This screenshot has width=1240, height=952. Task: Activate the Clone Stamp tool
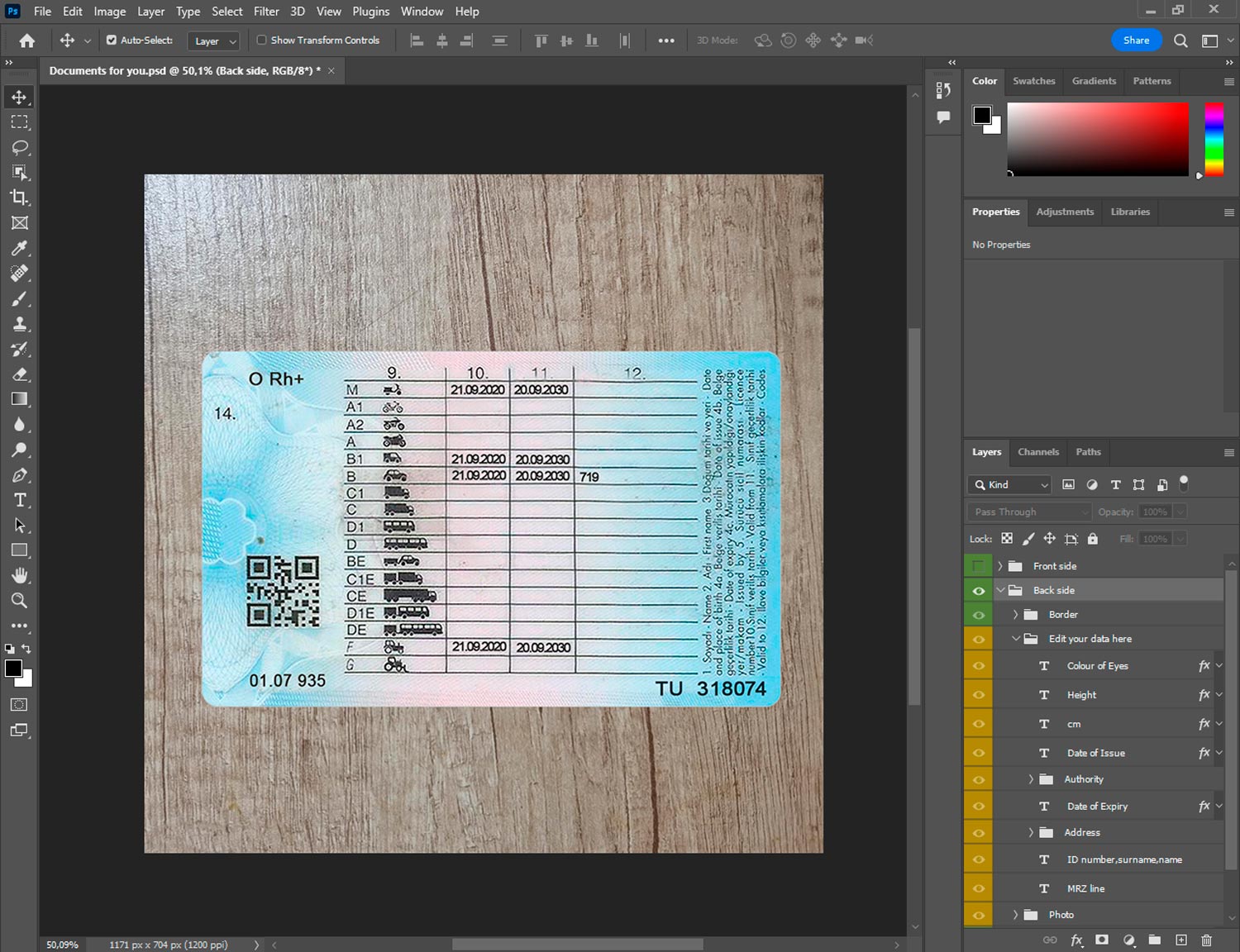[20, 324]
